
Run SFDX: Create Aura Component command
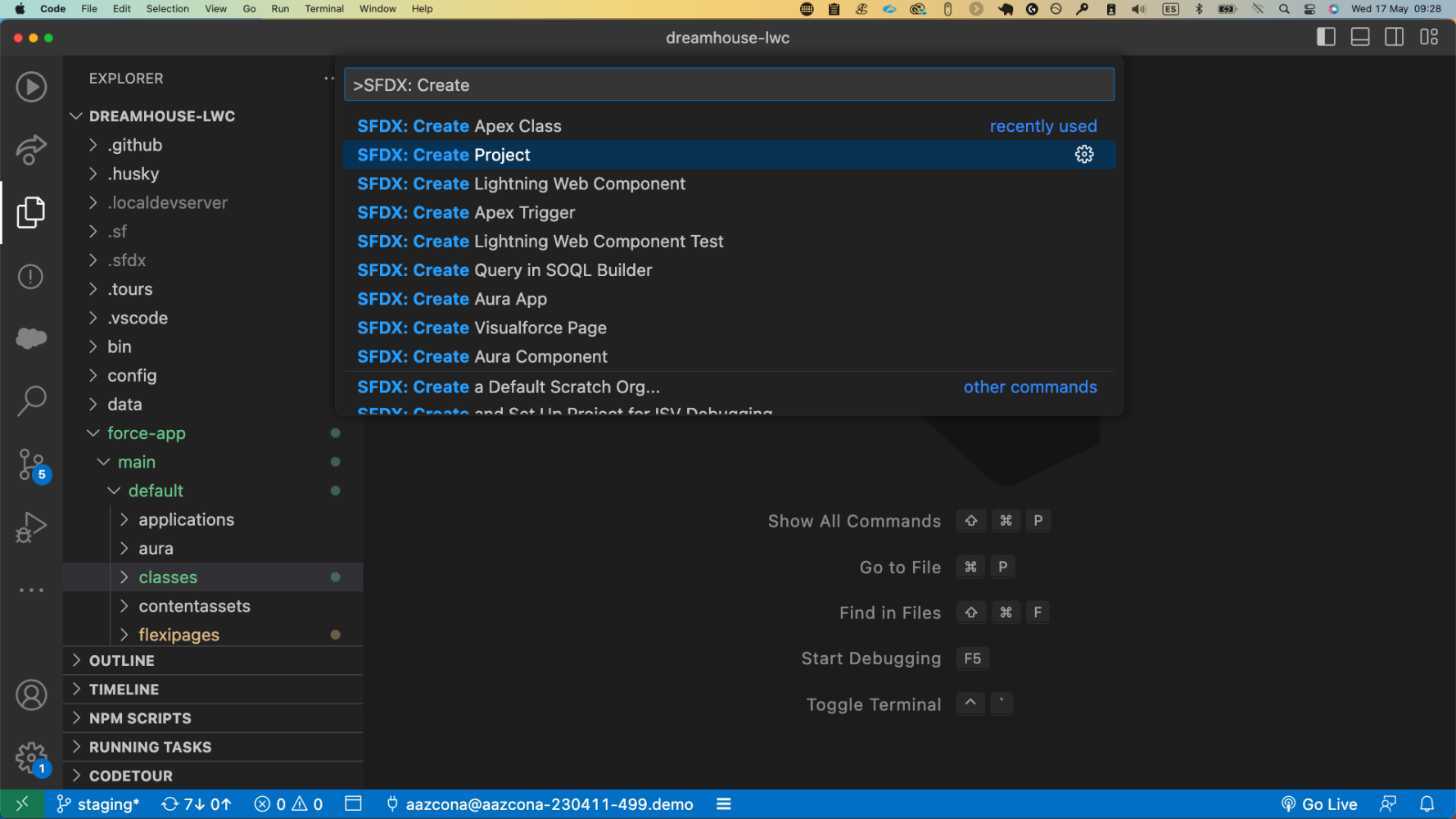click(729, 356)
